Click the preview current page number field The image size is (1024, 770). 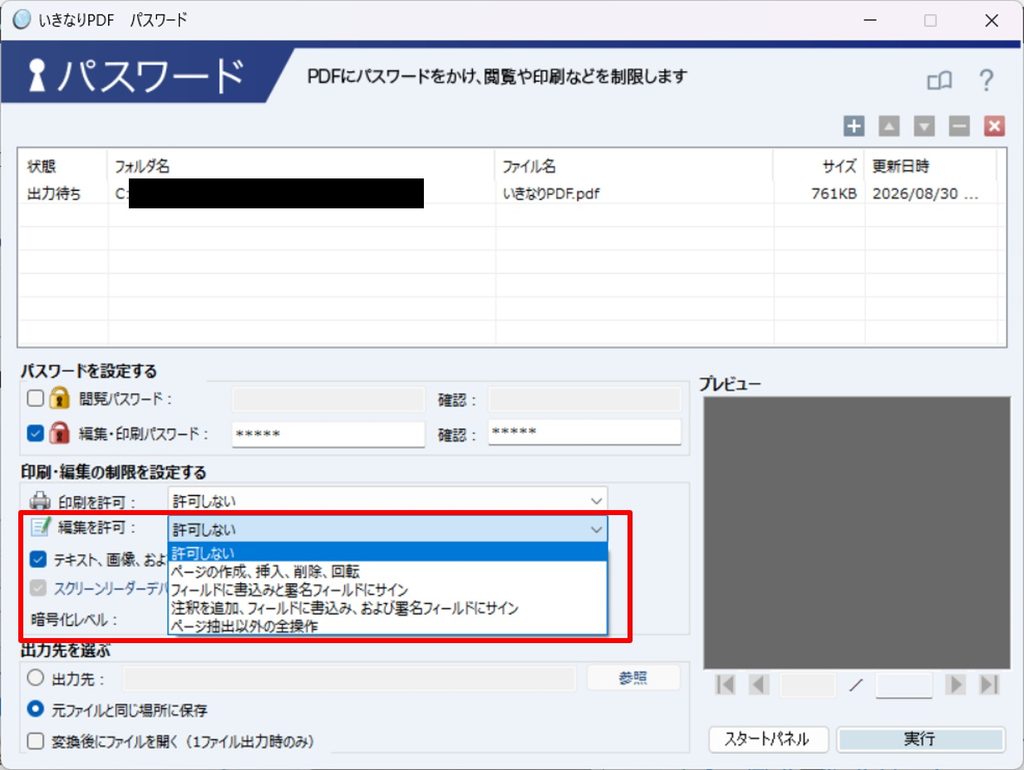tap(808, 684)
